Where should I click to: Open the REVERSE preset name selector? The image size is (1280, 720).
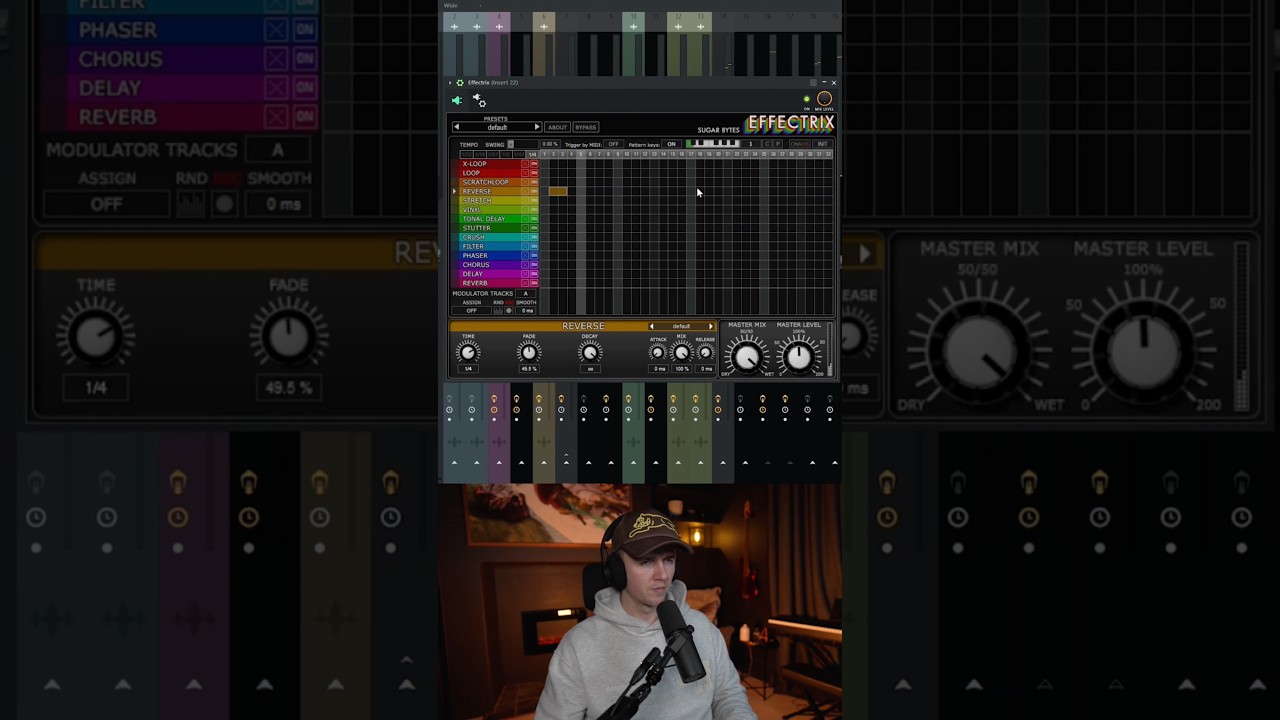[682, 326]
